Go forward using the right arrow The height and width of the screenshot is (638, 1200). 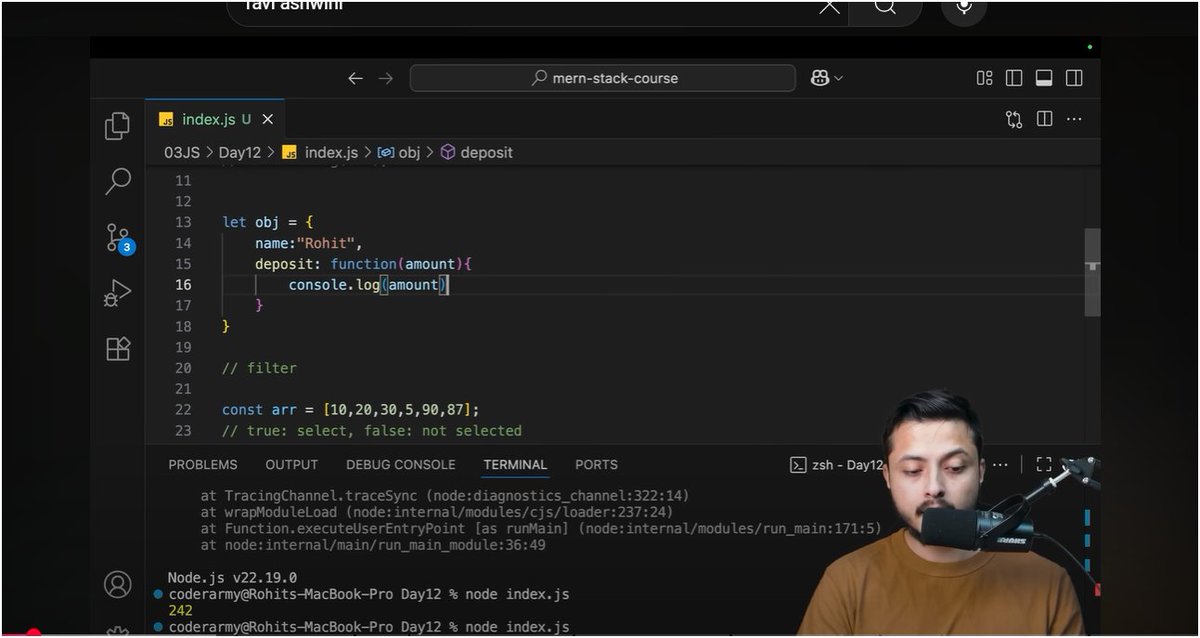coord(386,78)
